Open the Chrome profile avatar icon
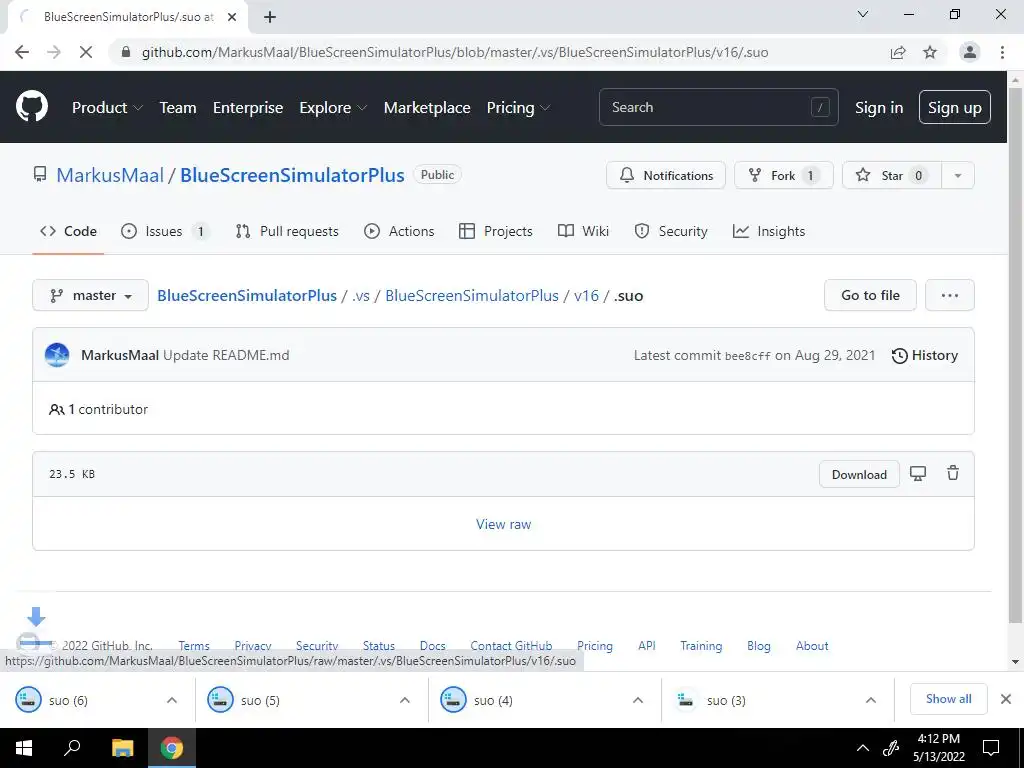 (970, 52)
